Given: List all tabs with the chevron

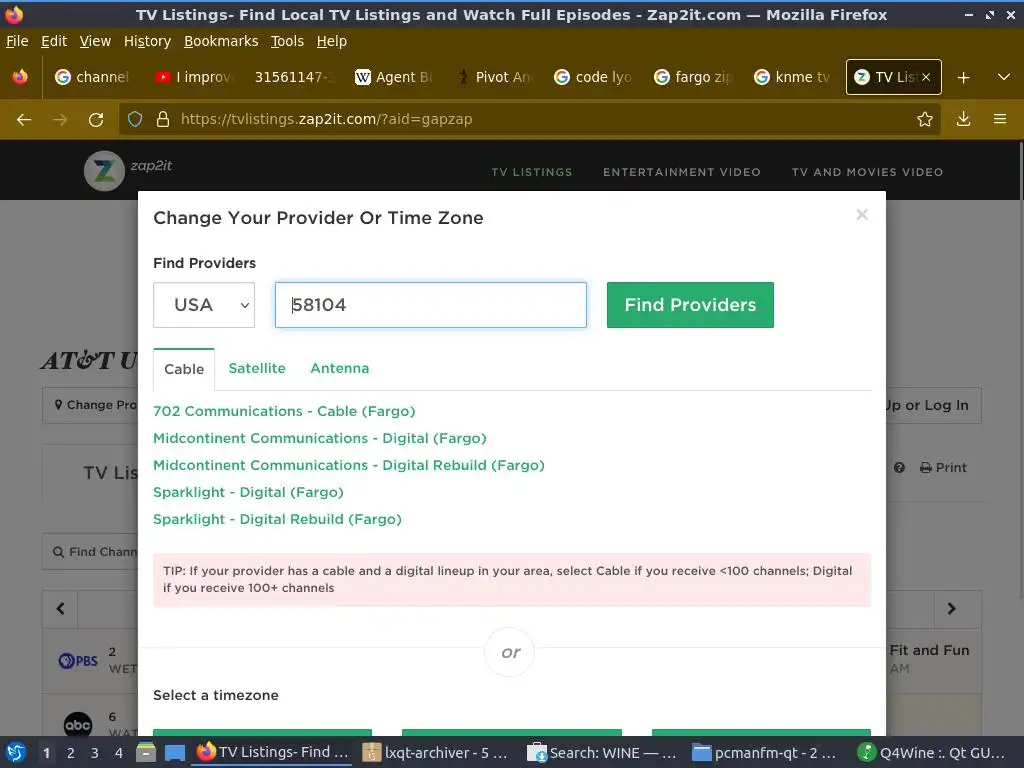Looking at the screenshot, I should click(x=1004, y=77).
